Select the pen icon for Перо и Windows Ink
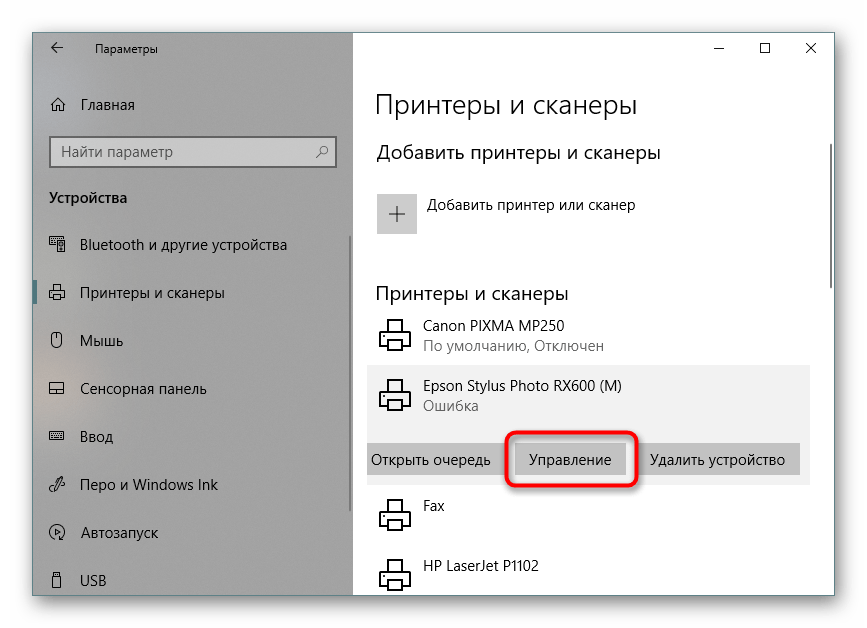The image size is (867, 628). (x=55, y=485)
